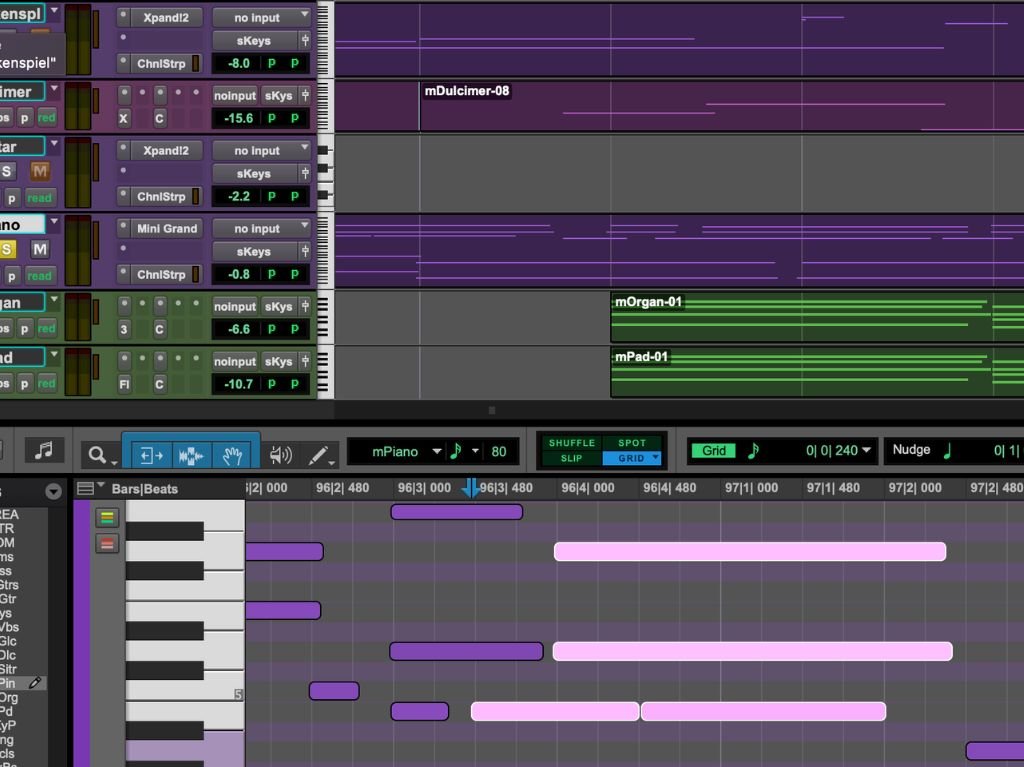Unmute the Guitar track with orange M

pyautogui.click(x=40, y=171)
